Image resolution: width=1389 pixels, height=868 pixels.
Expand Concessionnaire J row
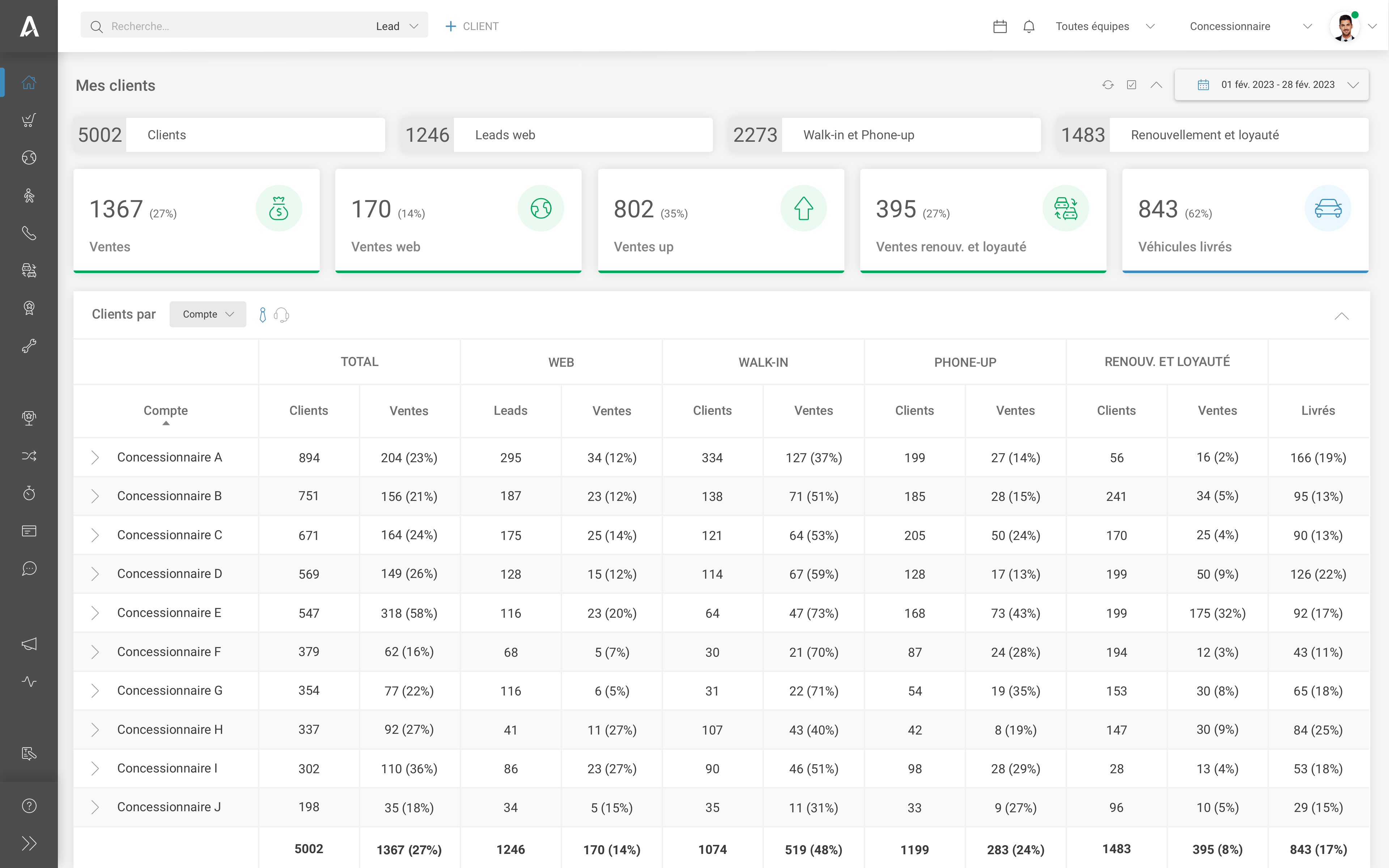coord(95,807)
